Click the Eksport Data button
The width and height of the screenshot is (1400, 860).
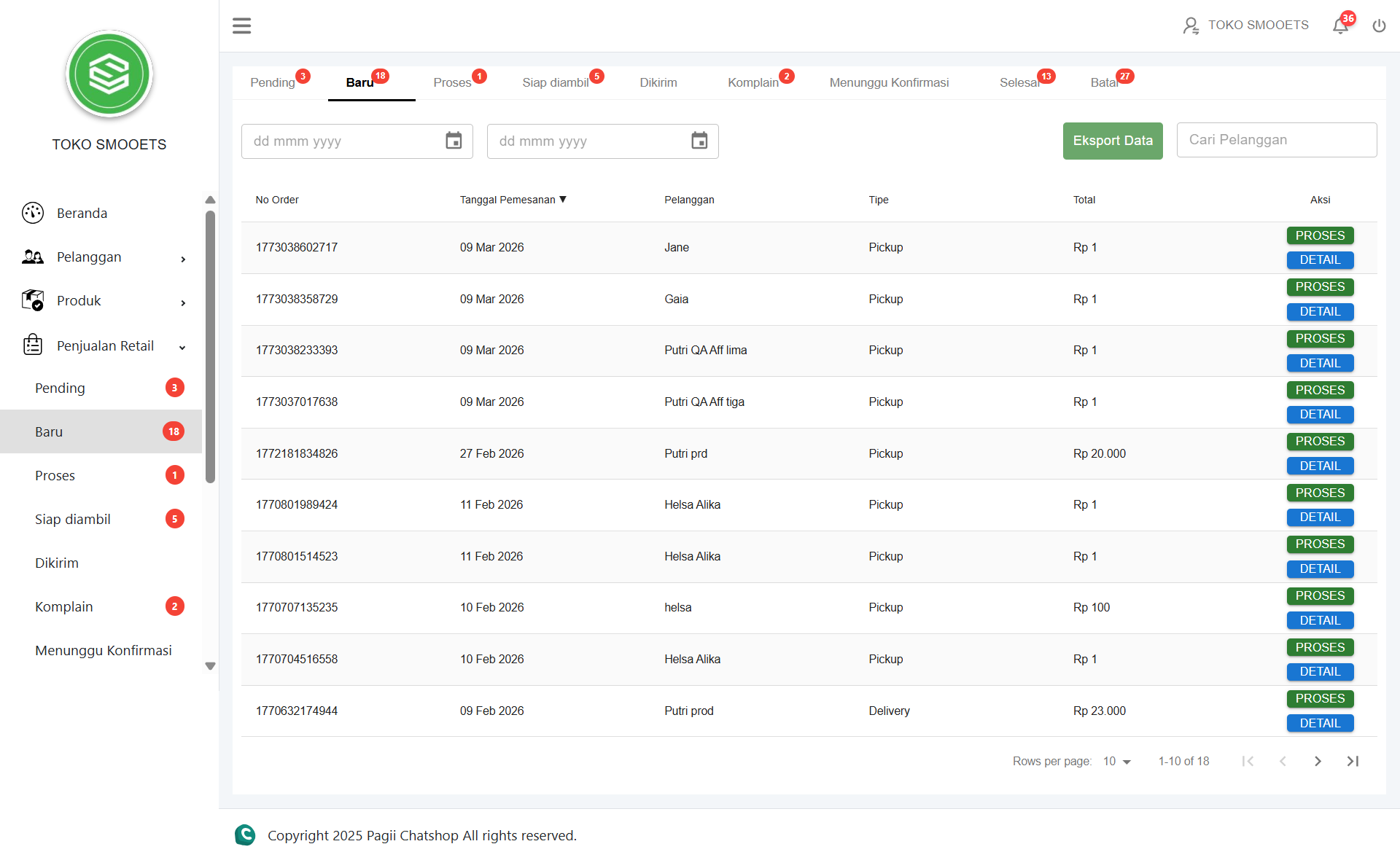pyautogui.click(x=1112, y=141)
